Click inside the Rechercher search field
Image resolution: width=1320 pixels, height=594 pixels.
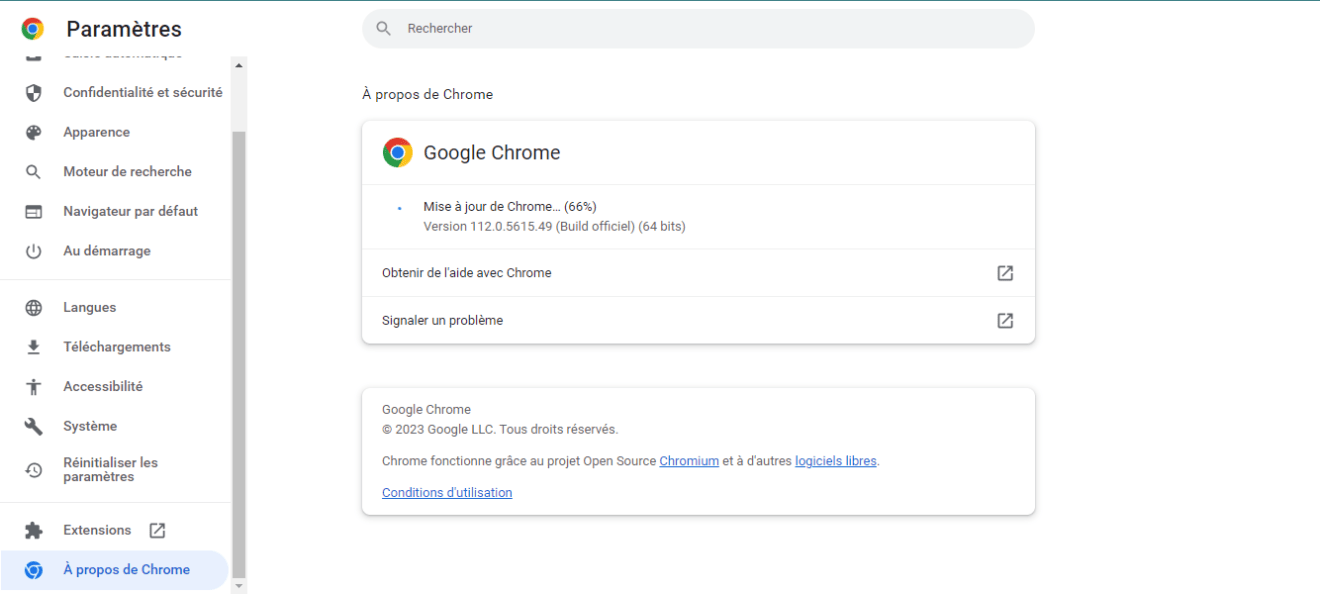(x=698, y=28)
